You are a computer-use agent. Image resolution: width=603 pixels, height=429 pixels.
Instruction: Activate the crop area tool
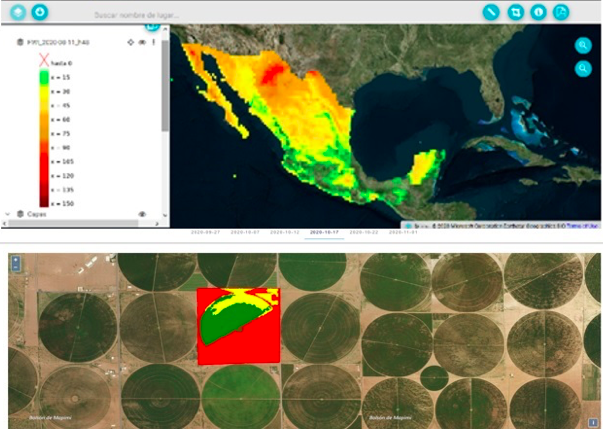515,13
